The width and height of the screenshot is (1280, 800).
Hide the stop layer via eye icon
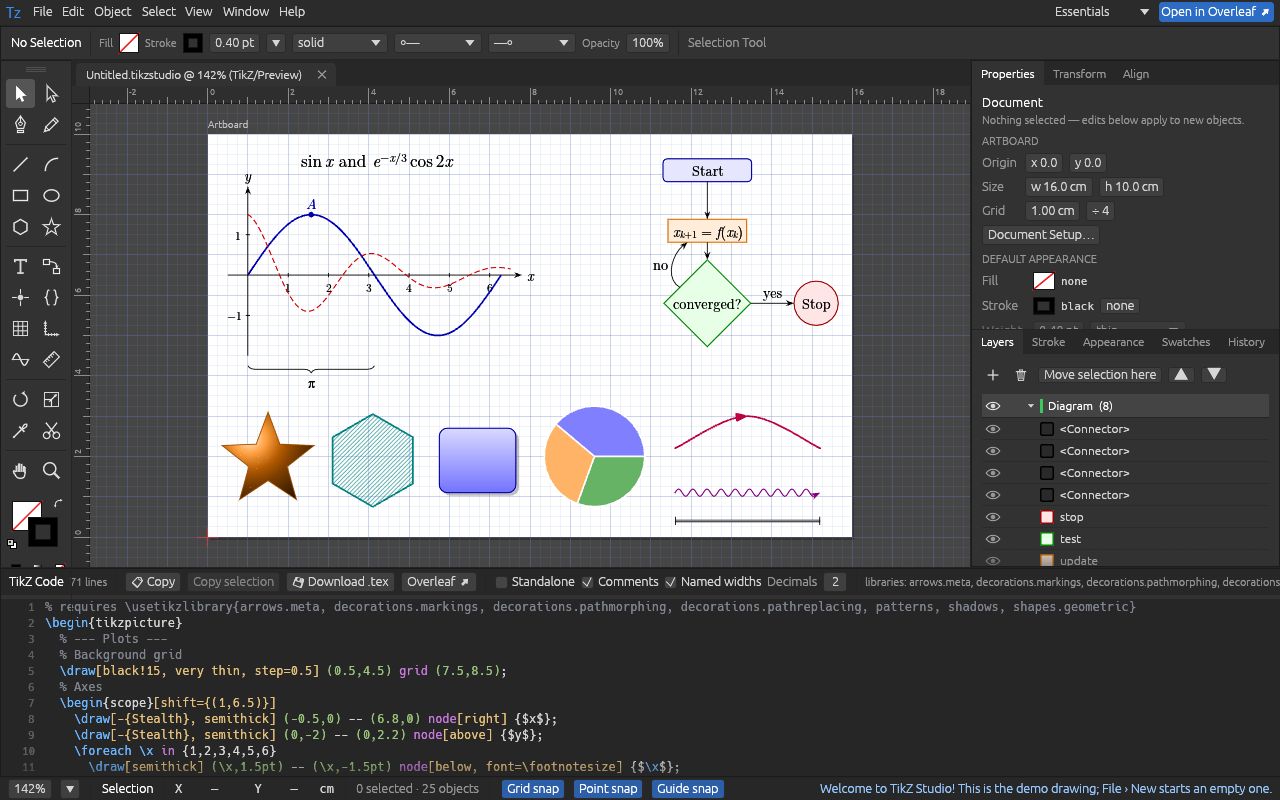[x=993, y=517]
